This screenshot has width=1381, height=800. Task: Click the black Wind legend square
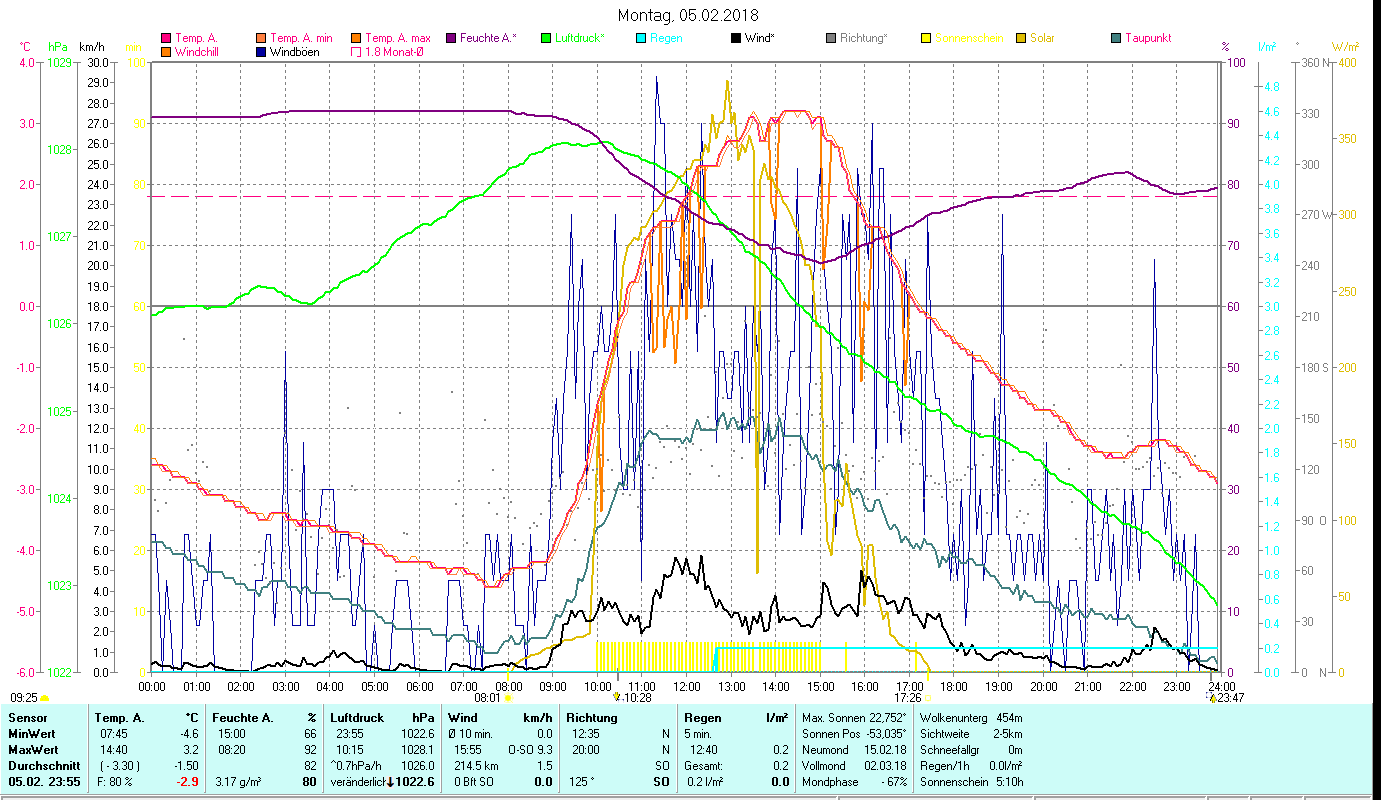735,39
